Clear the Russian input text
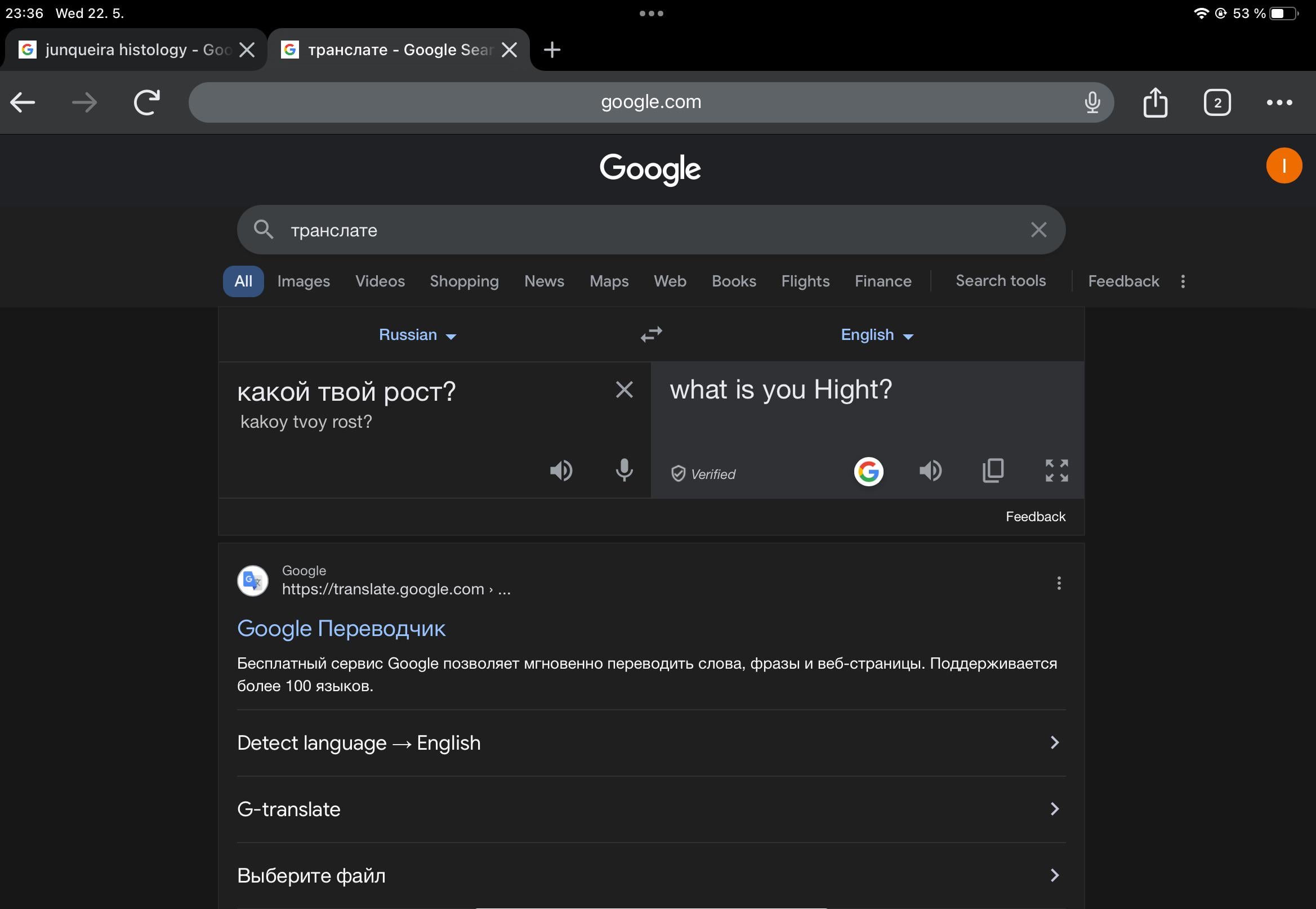Image resolution: width=1316 pixels, height=909 pixels. coord(624,389)
